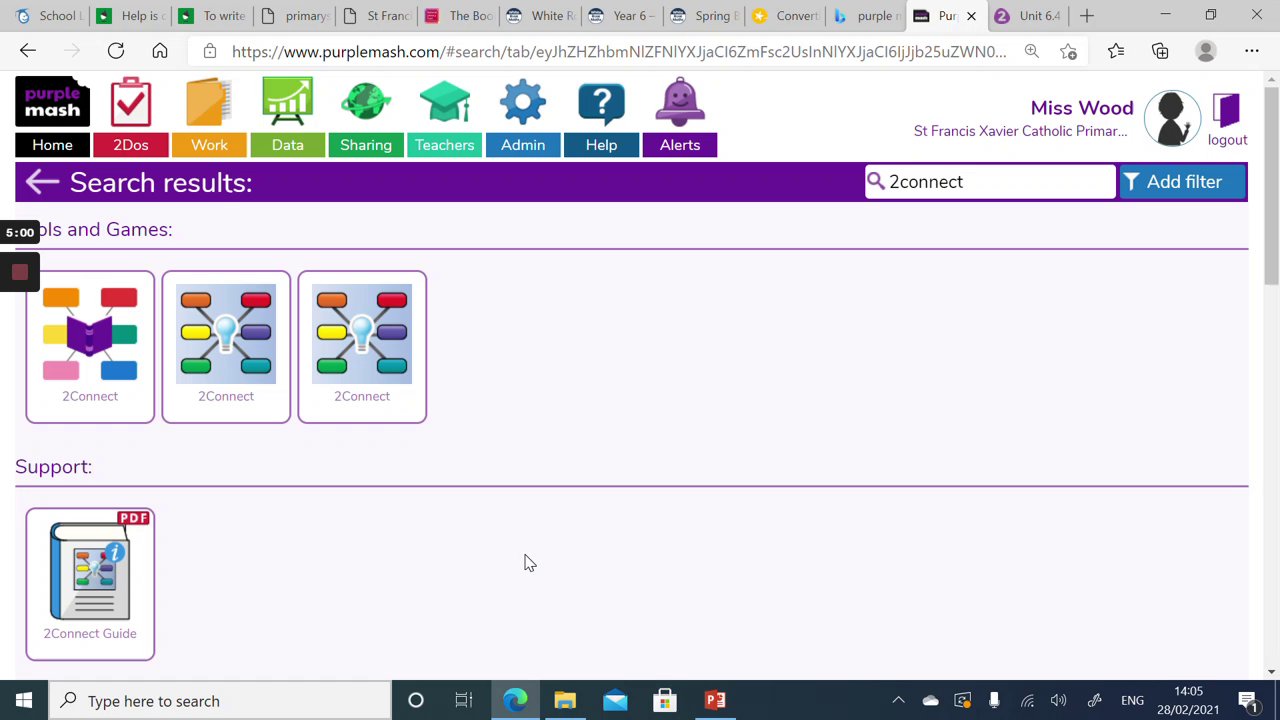Click the Home menu label
This screenshot has height=720, width=1280.
coord(52,145)
